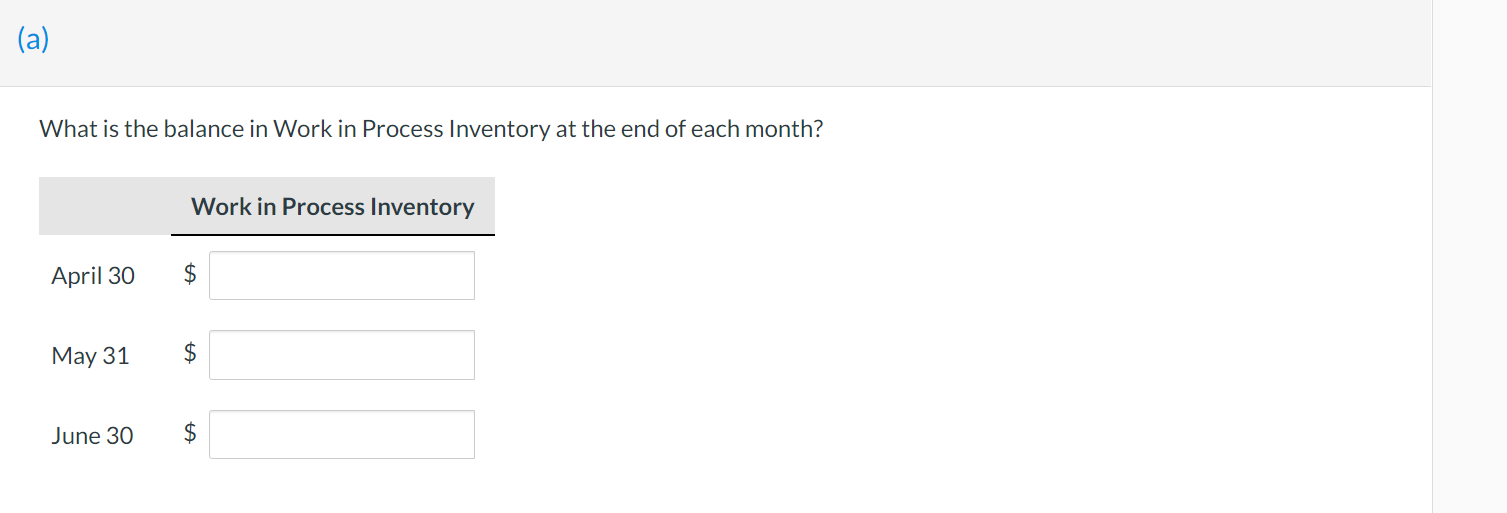Image resolution: width=1507 pixels, height=513 pixels.
Task: Click the gray panel at right edge
Action: pos(1469,256)
